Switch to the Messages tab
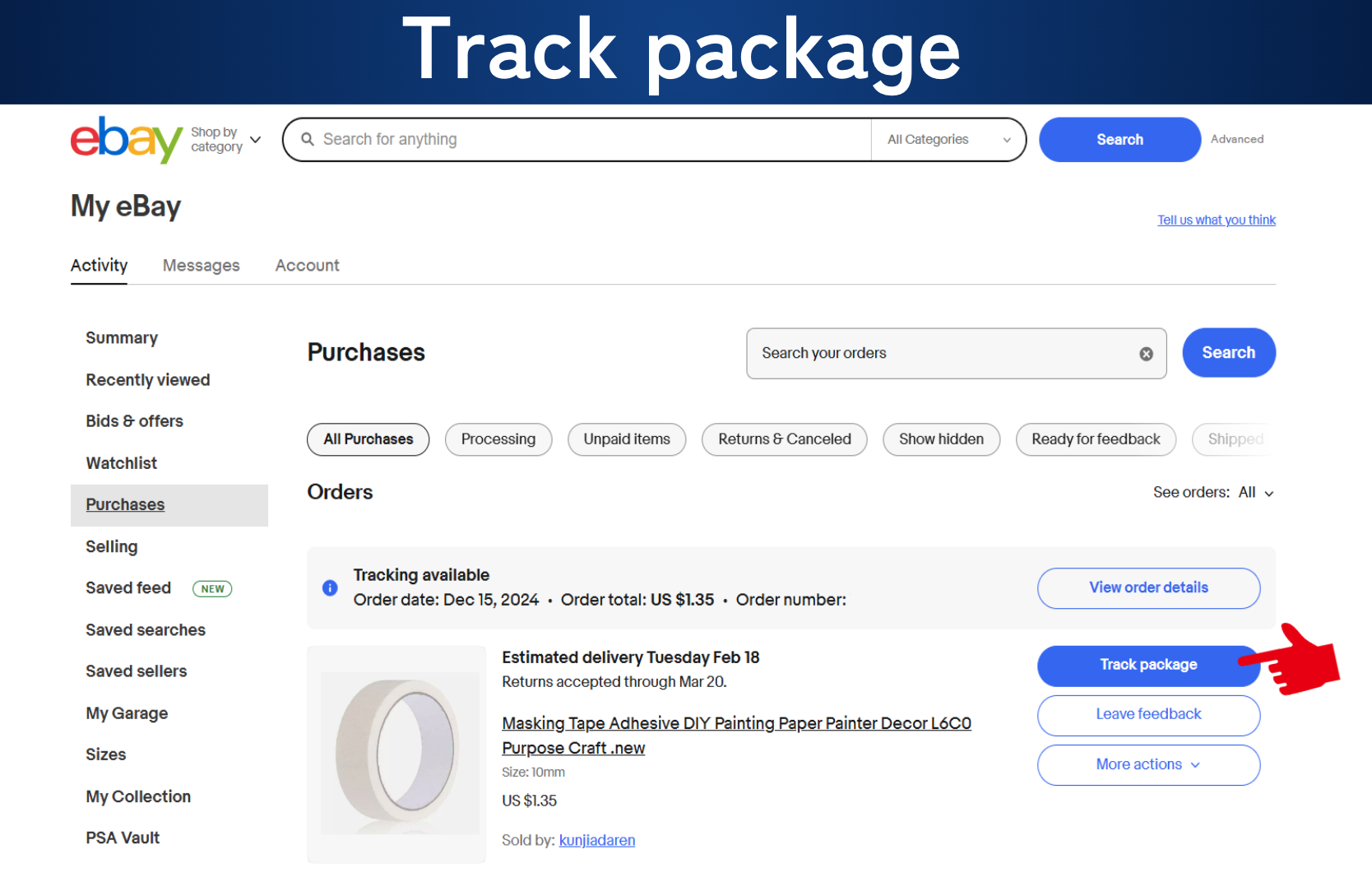The width and height of the screenshot is (1372, 882). pyautogui.click(x=202, y=266)
